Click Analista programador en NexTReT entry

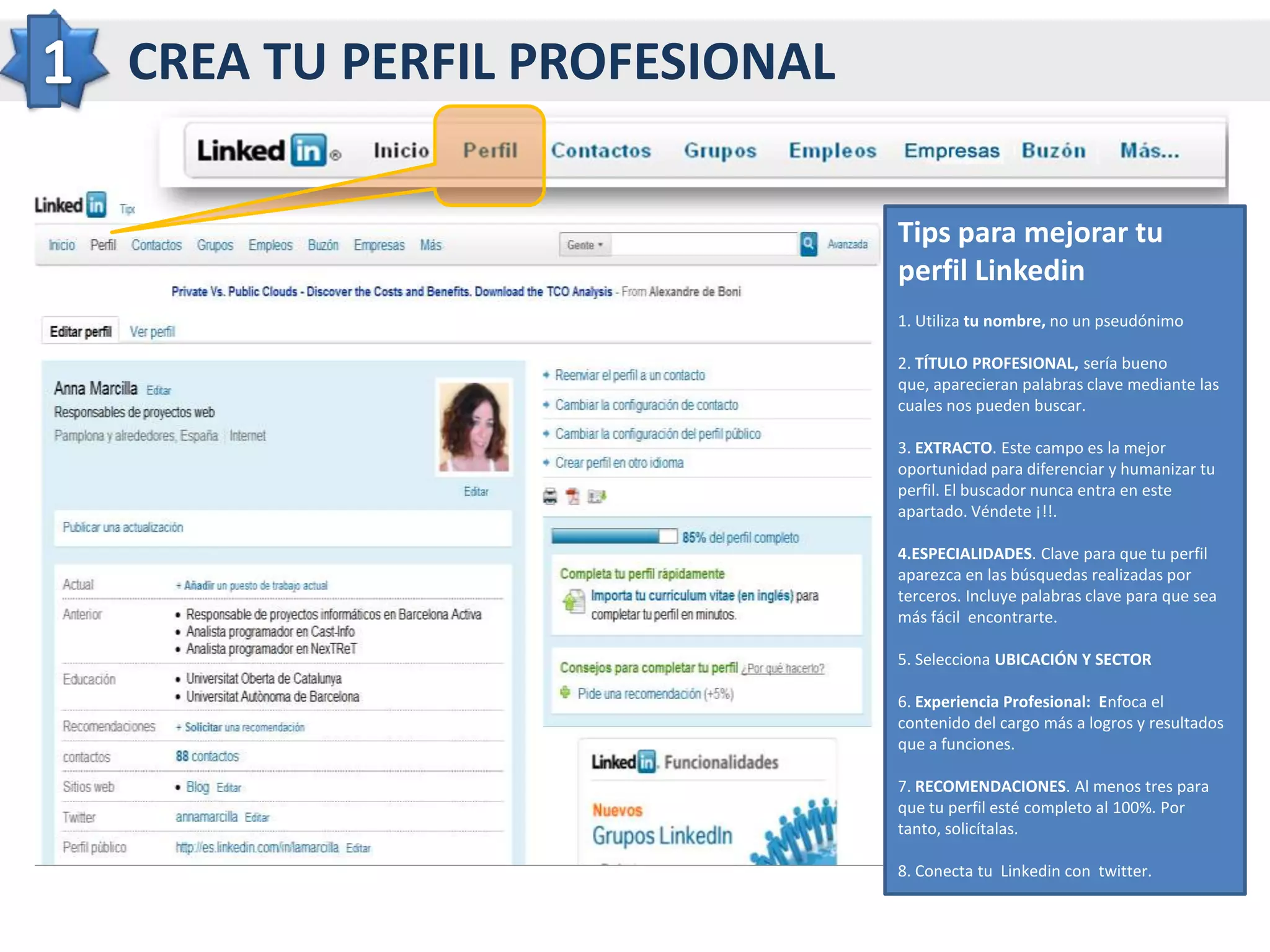pos(272,649)
